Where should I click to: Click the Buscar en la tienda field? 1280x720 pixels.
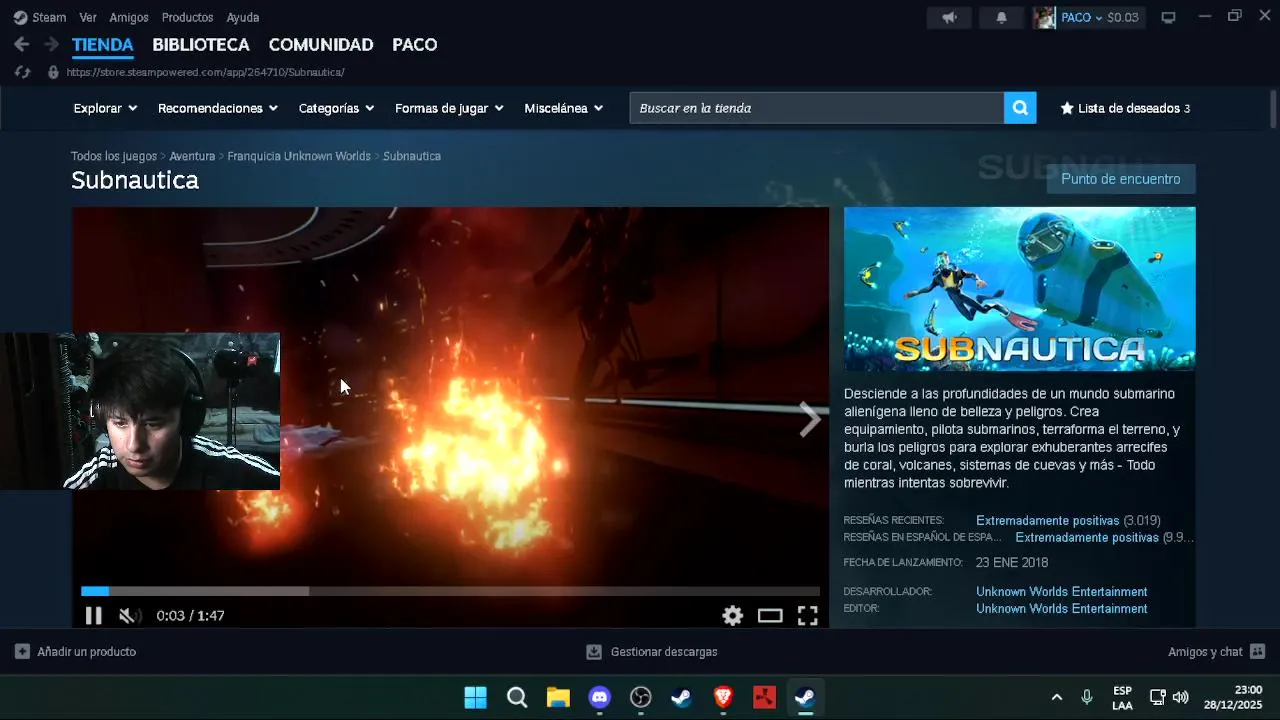click(x=816, y=108)
